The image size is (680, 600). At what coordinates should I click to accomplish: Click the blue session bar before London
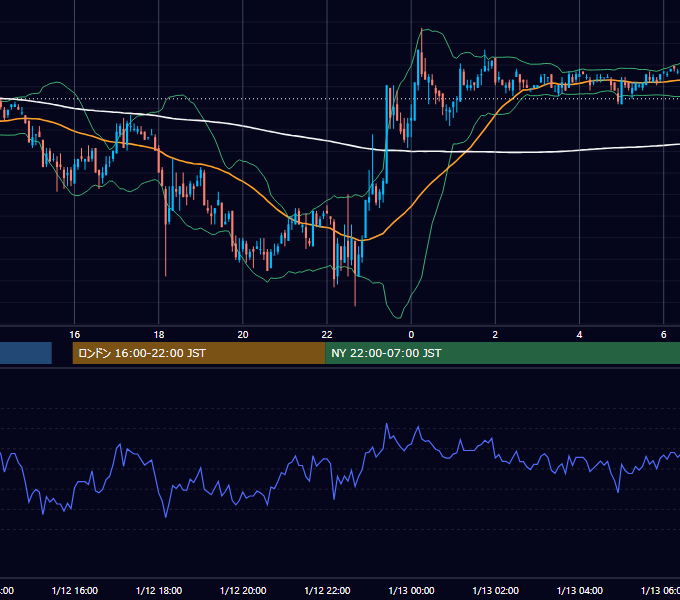point(26,353)
